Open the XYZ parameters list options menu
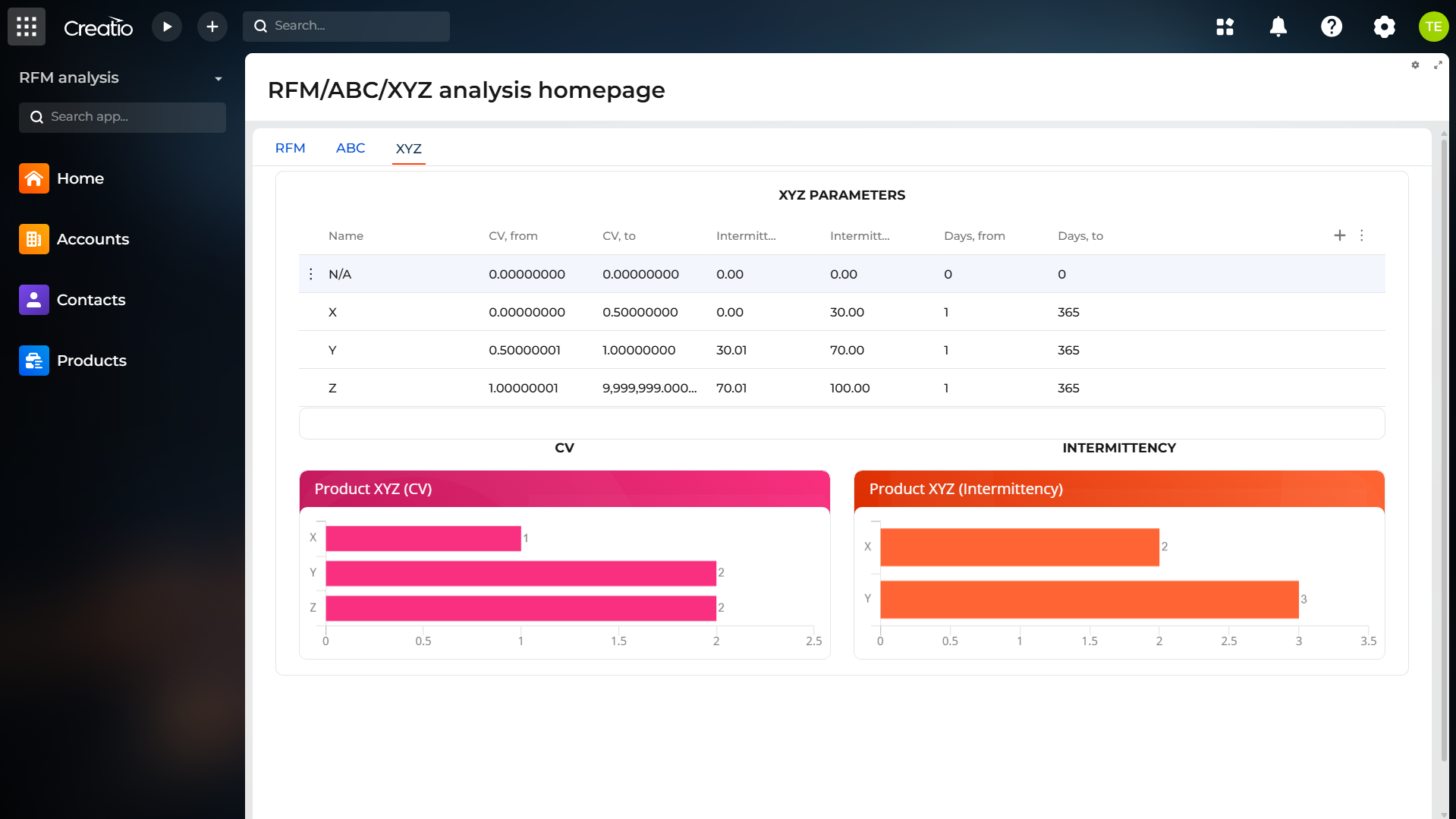 1362,235
